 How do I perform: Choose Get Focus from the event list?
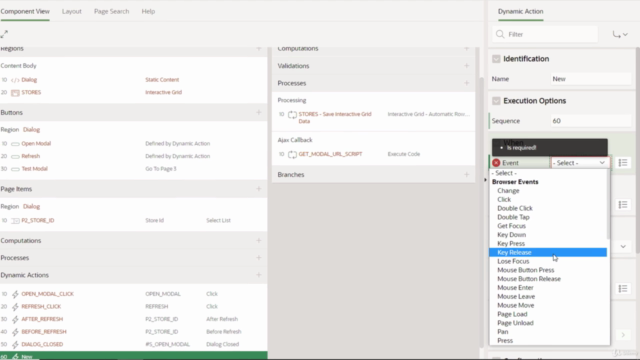548,226
